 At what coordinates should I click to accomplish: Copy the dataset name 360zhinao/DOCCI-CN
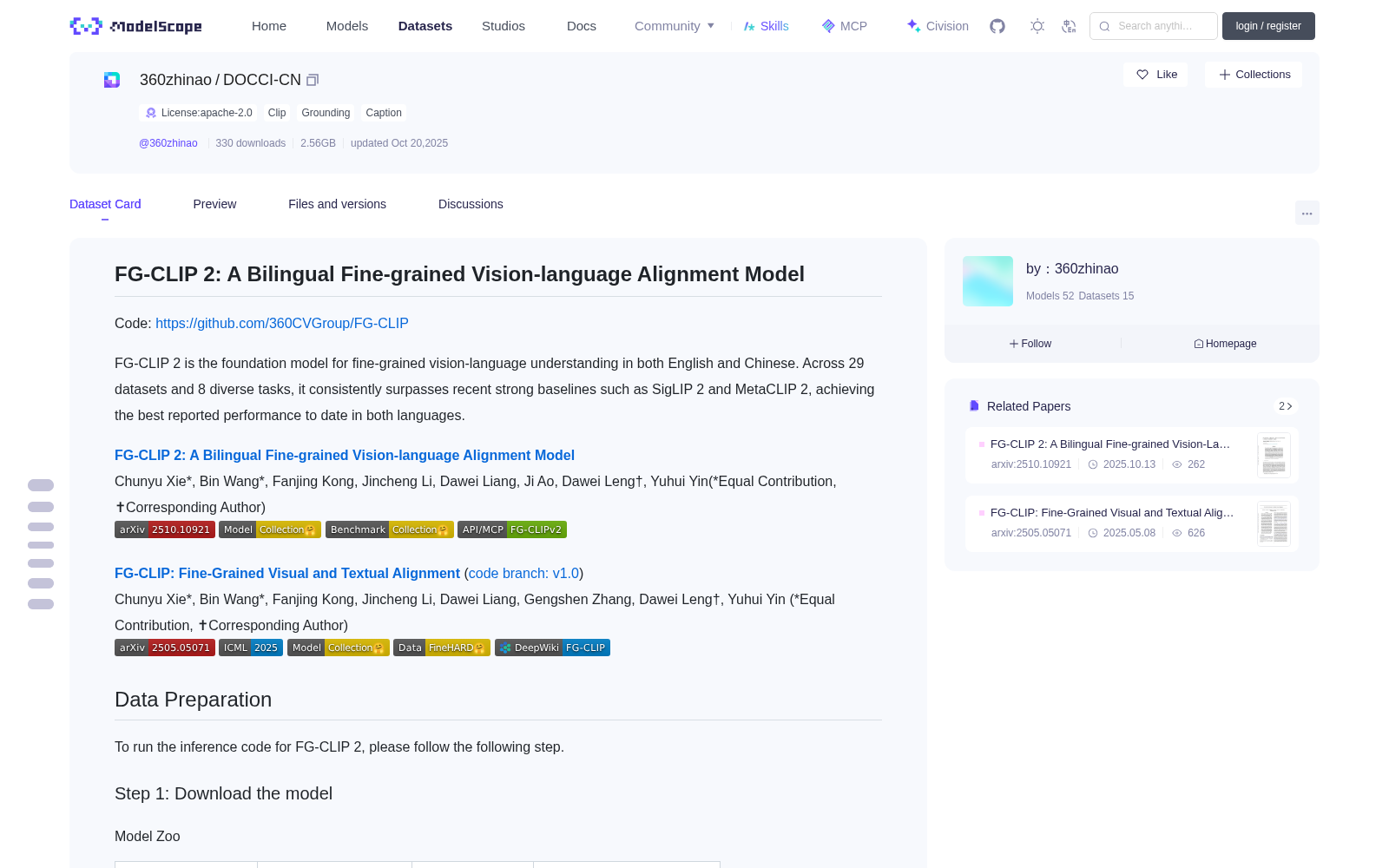(x=313, y=80)
